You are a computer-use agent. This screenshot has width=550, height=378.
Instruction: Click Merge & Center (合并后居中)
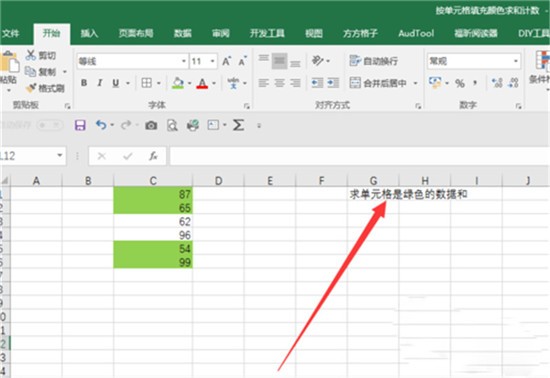378,83
